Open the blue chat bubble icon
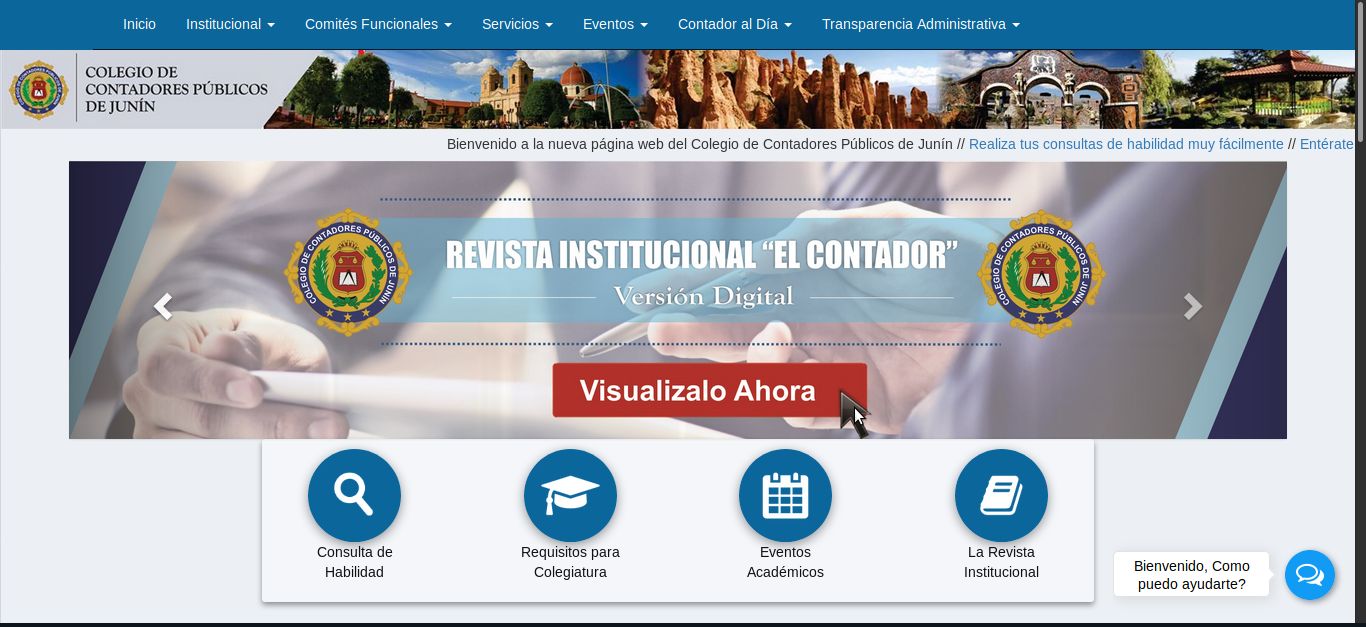The width and height of the screenshot is (1366, 627). point(1309,575)
